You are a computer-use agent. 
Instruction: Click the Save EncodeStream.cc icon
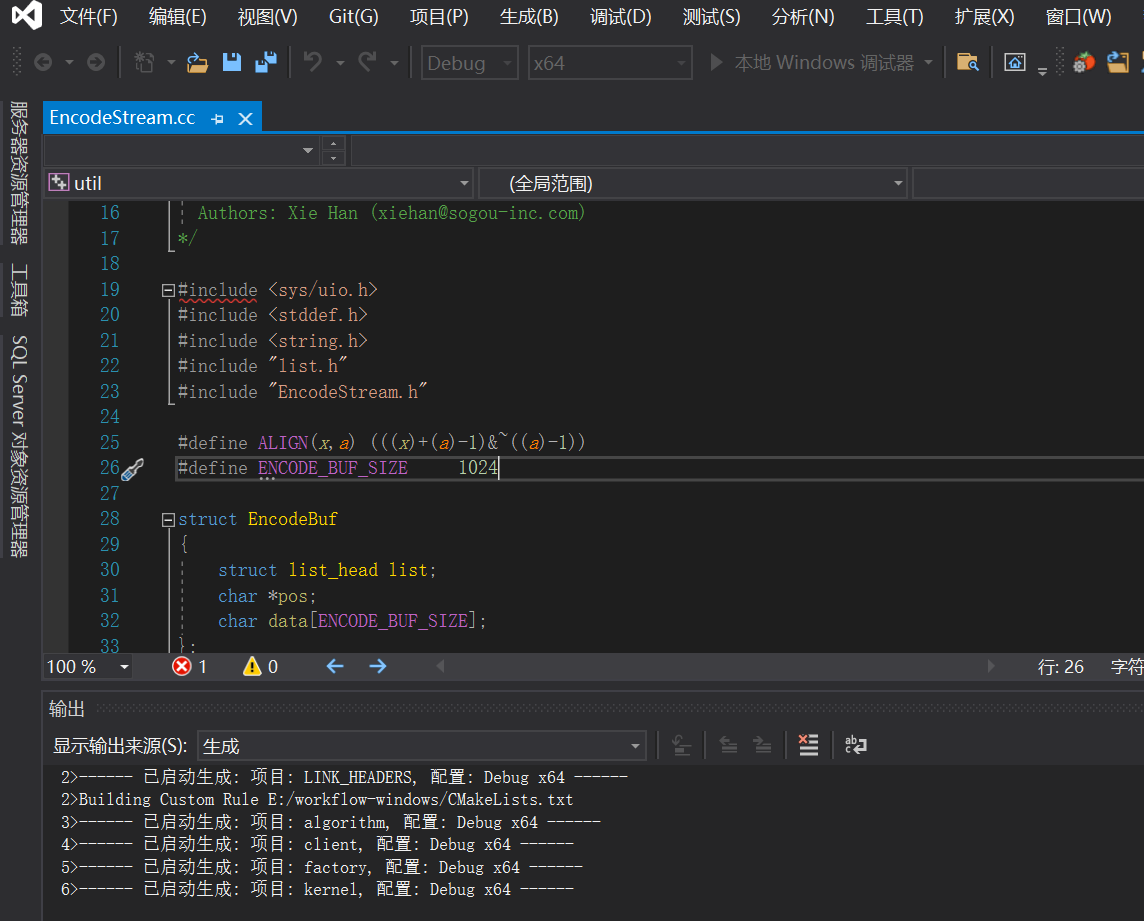click(x=231, y=61)
